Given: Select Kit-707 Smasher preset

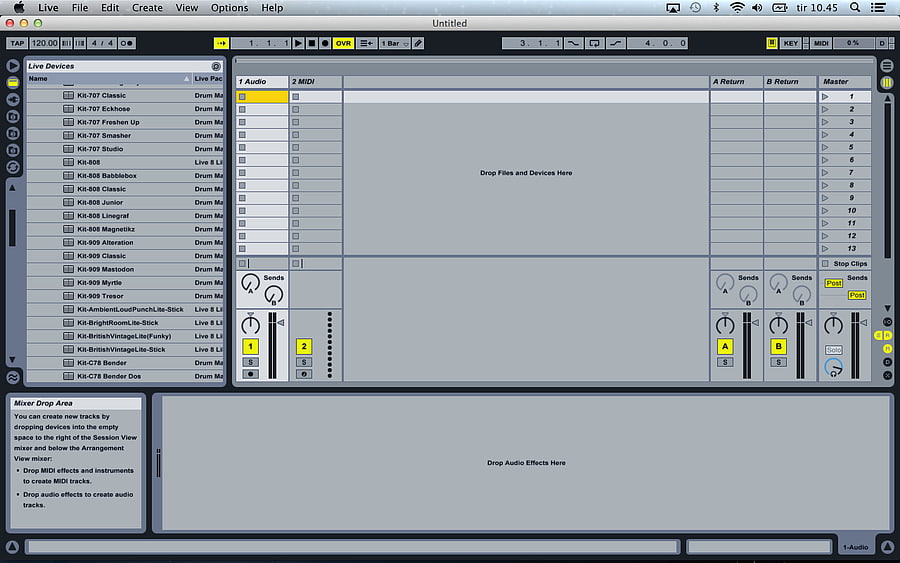Looking at the screenshot, I should tap(104, 135).
